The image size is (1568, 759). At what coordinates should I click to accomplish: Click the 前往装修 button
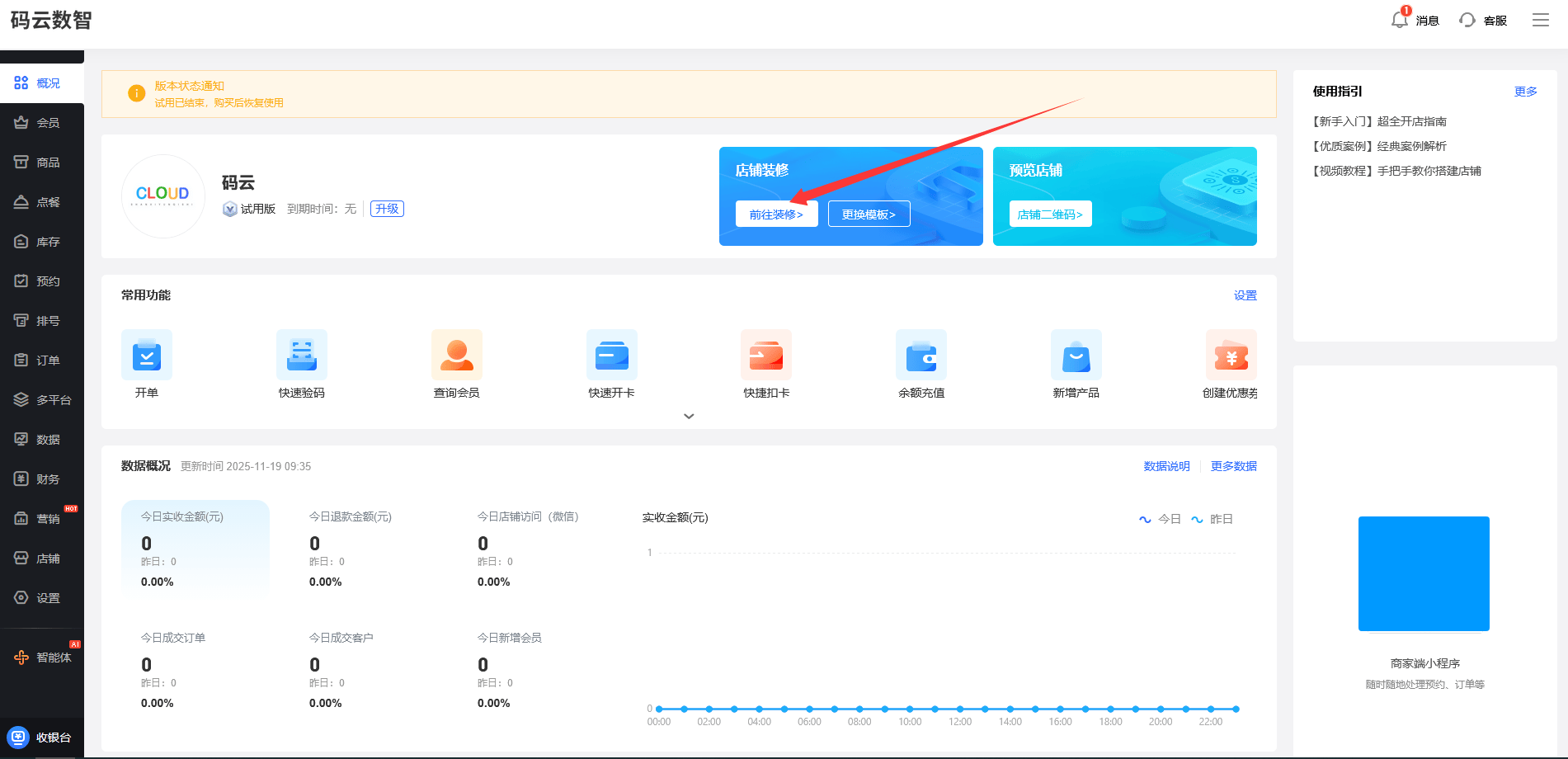click(776, 214)
